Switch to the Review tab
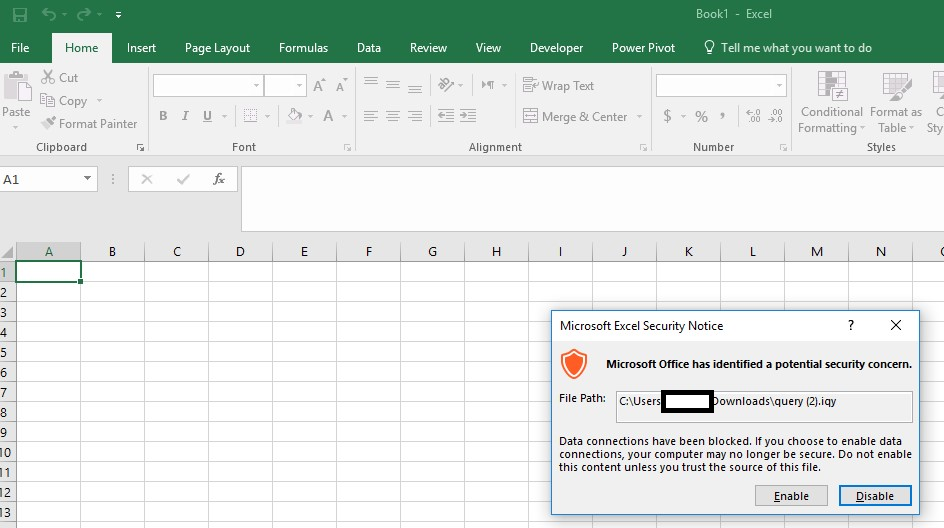This screenshot has width=944, height=528. click(428, 48)
